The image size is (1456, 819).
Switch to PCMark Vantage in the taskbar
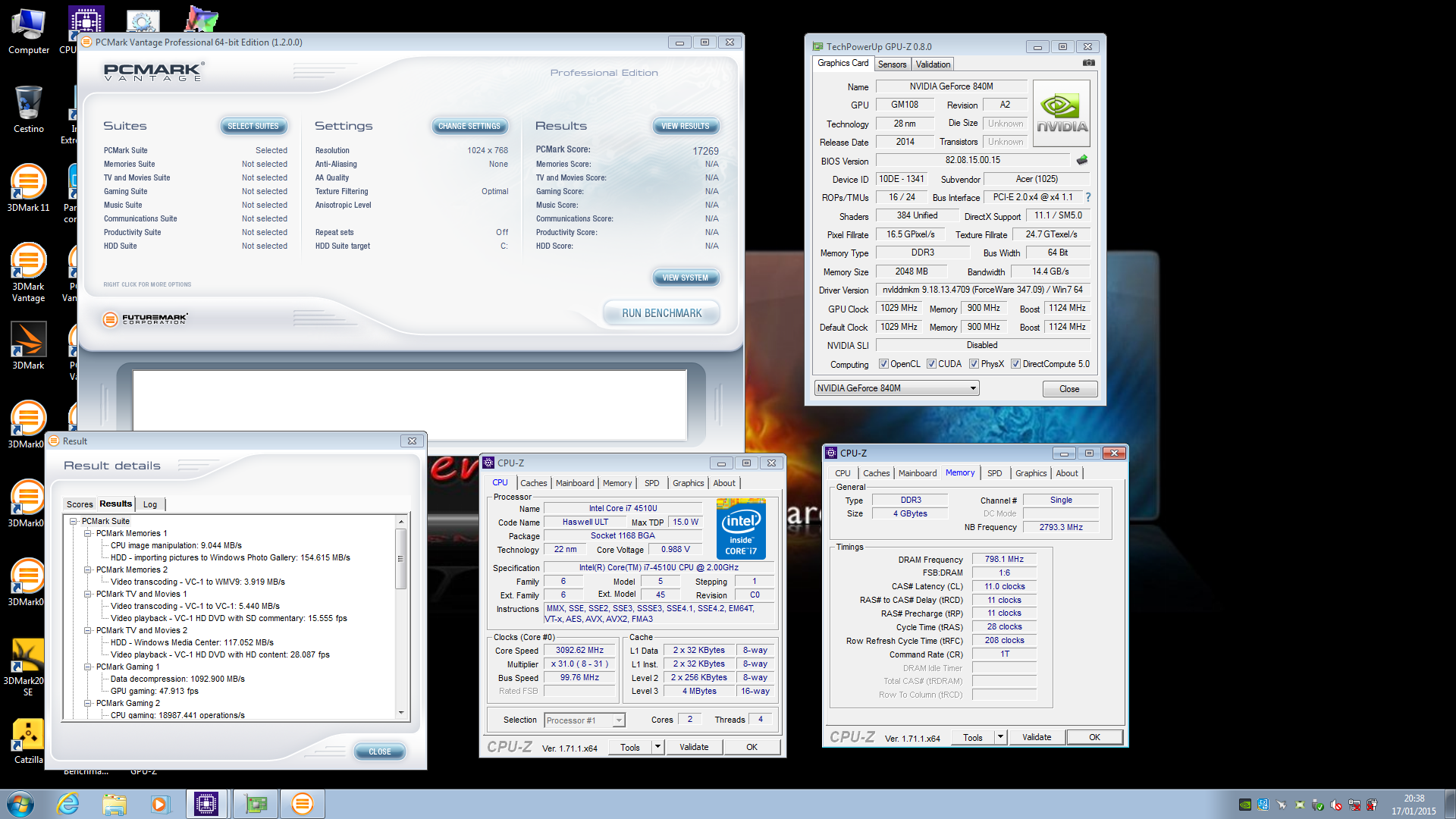point(303,804)
